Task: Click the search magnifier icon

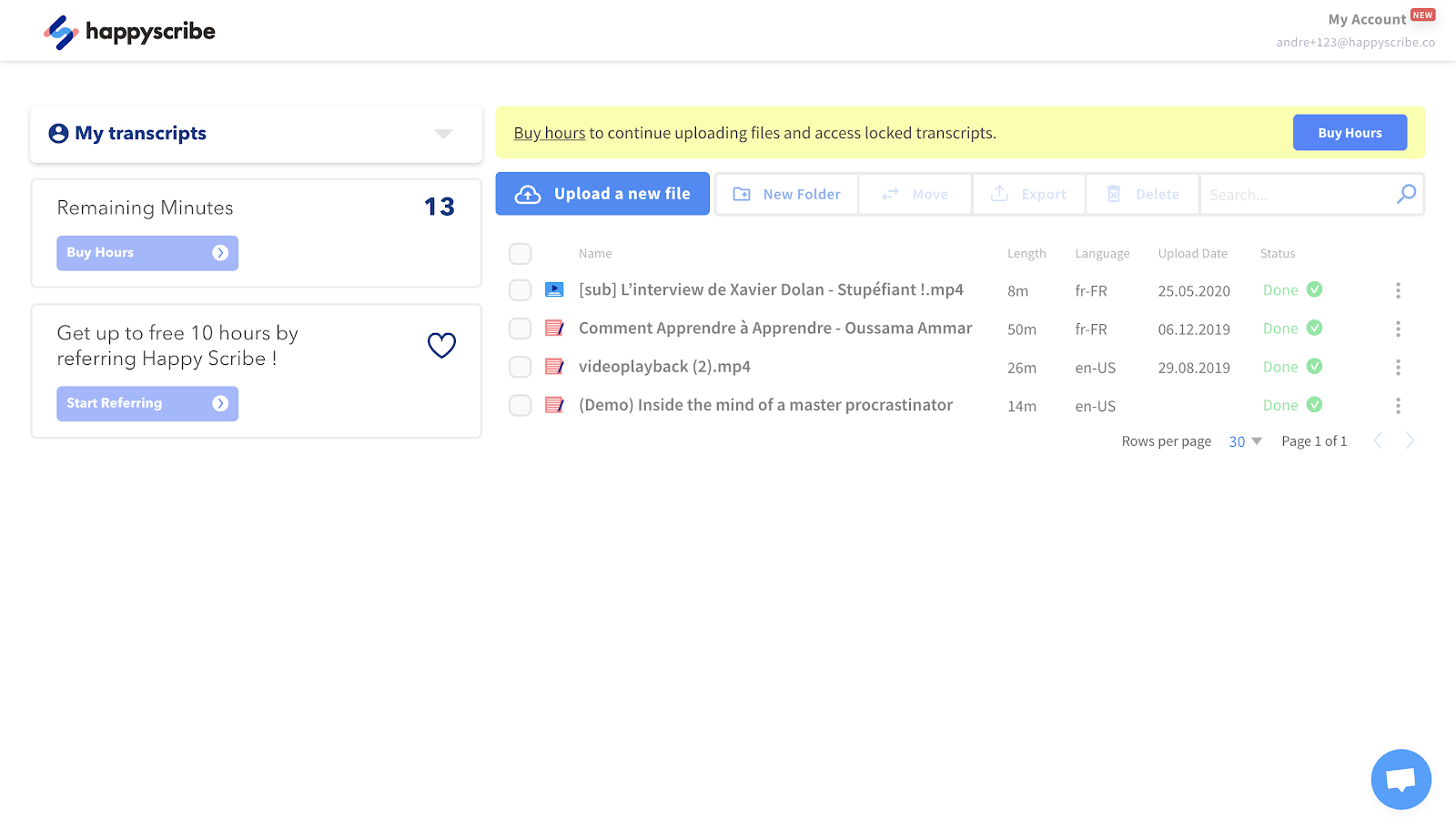Action: pyautogui.click(x=1406, y=194)
